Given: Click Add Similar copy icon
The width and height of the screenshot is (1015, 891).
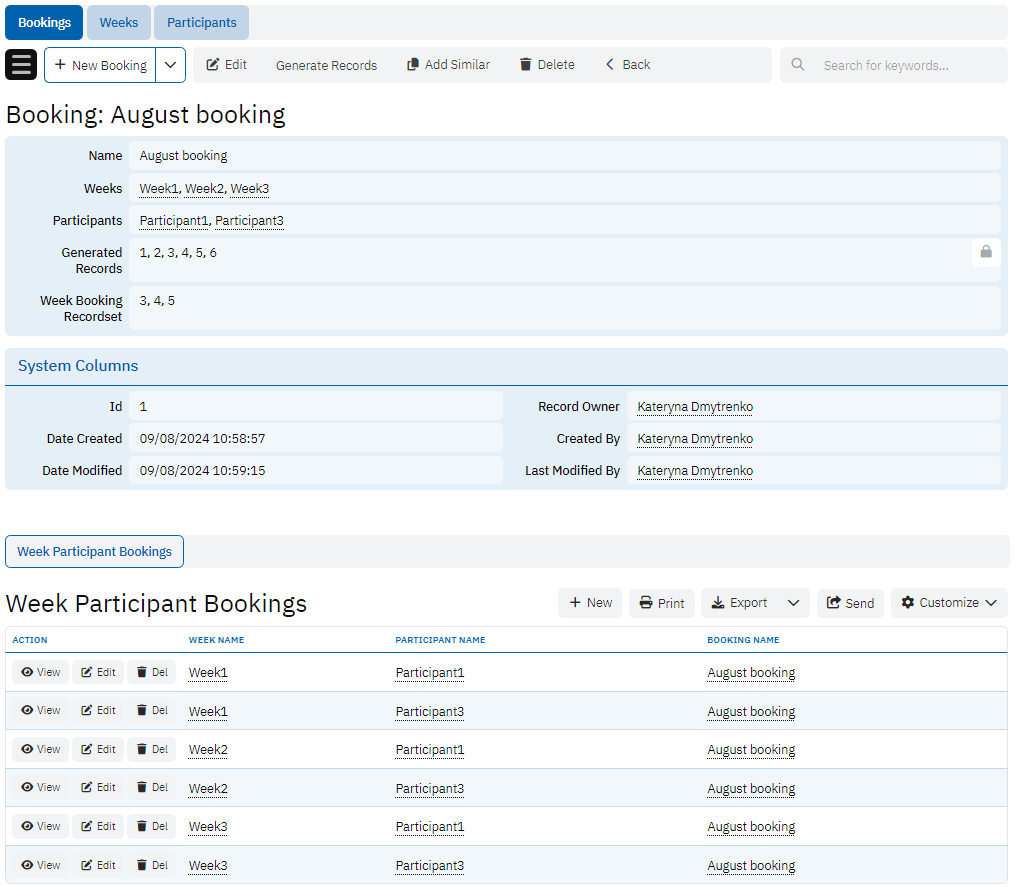Looking at the screenshot, I should (x=412, y=65).
